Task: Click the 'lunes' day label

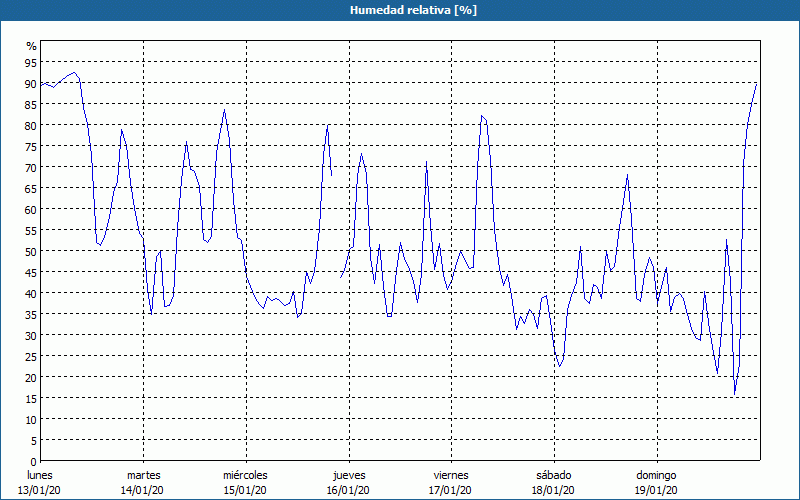Action: [x=40, y=475]
